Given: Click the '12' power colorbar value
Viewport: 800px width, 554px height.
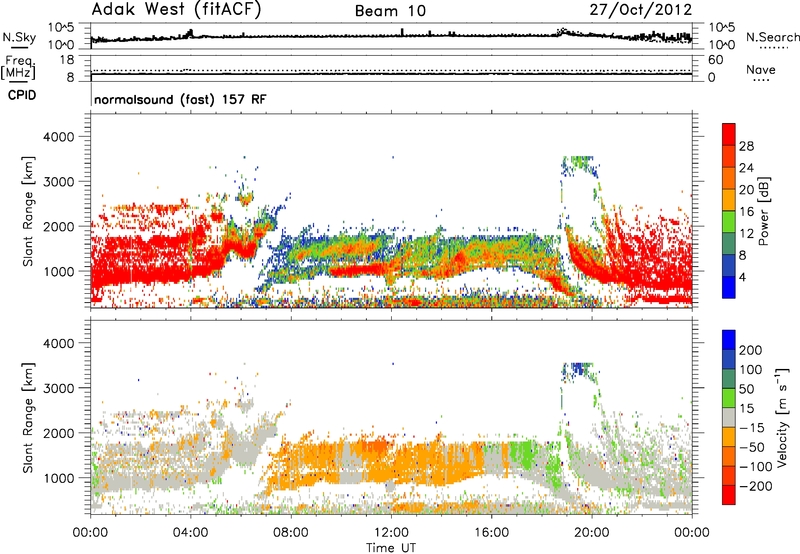Looking at the screenshot, I should (746, 234).
